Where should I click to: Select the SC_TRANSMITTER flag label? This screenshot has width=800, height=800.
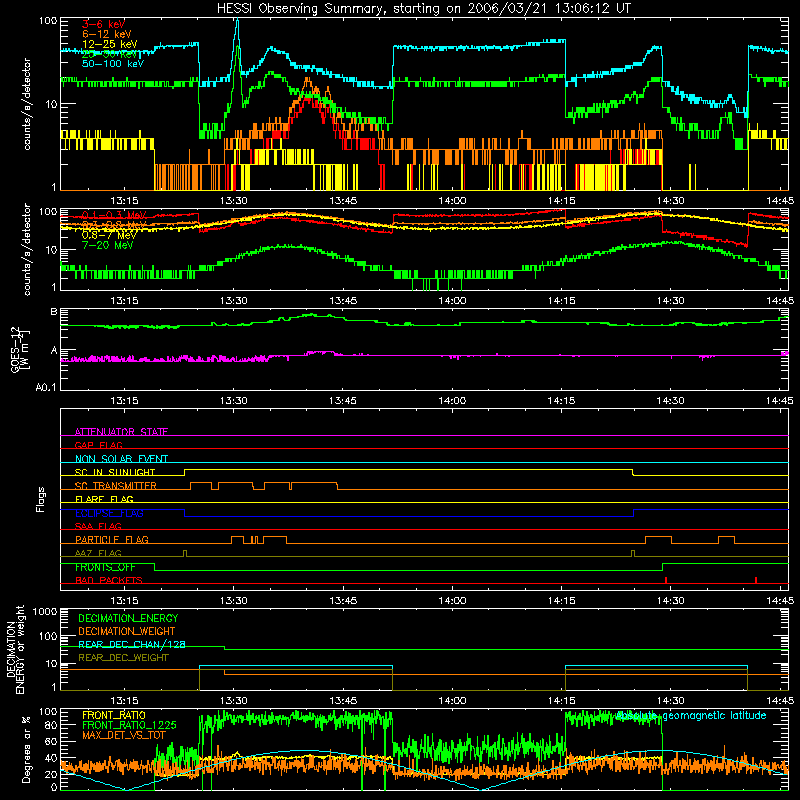(116, 486)
